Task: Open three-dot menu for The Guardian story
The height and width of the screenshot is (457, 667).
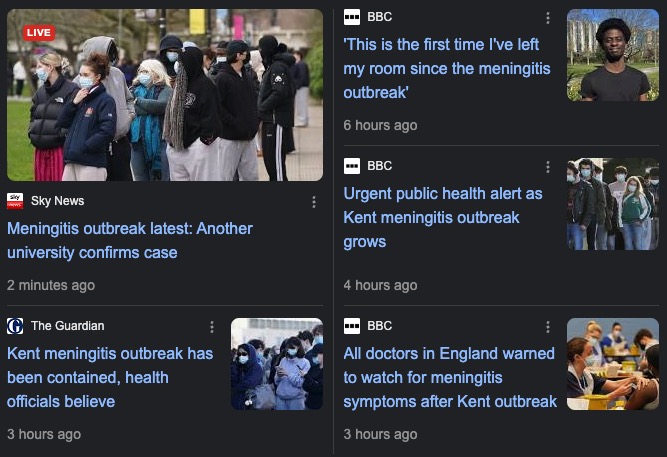Action: [x=212, y=327]
